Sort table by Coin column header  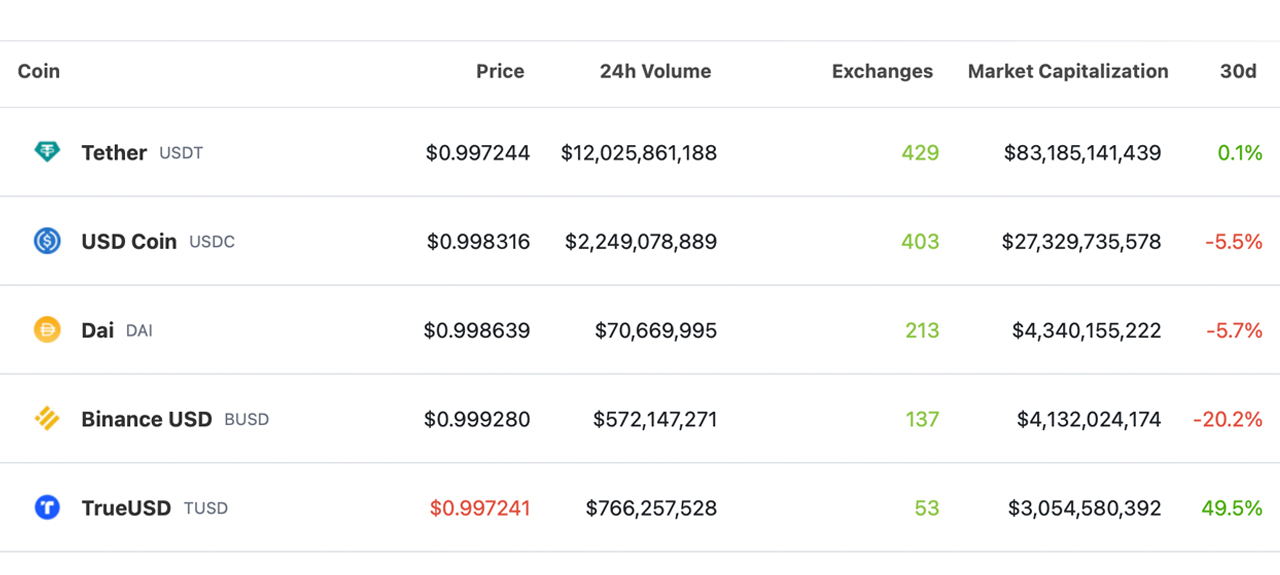pyautogui.click(x=39, y=71)
